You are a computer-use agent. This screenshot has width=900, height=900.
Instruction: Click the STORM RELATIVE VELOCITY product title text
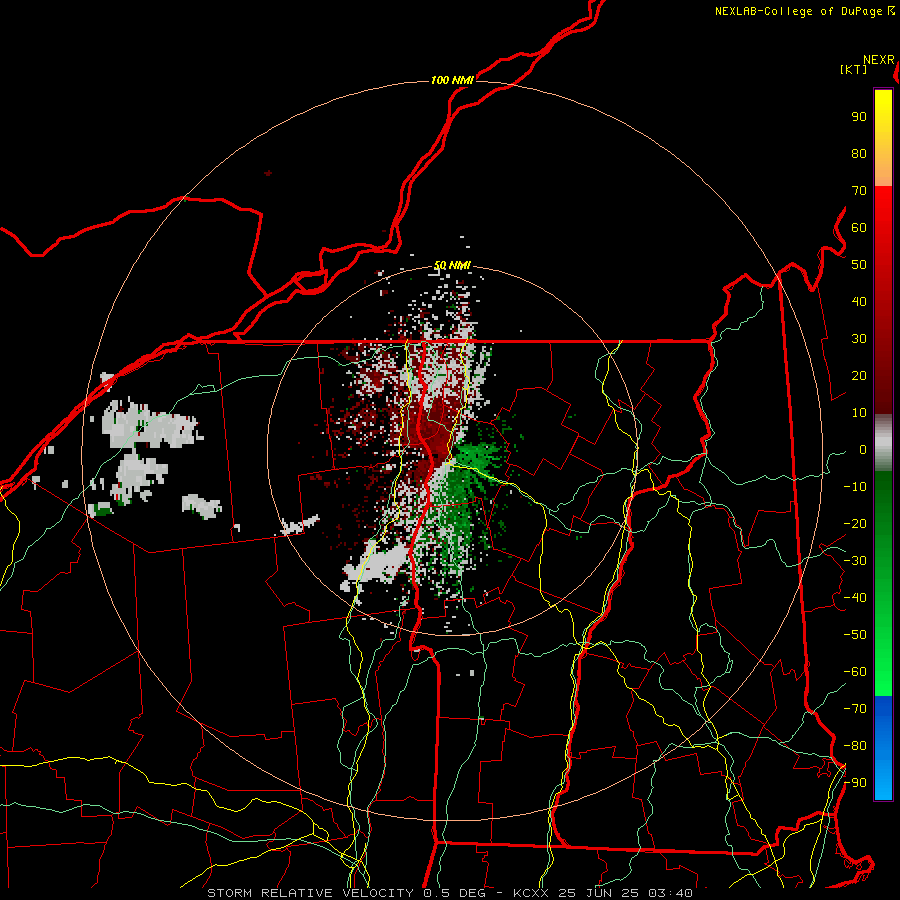(310, 893)
